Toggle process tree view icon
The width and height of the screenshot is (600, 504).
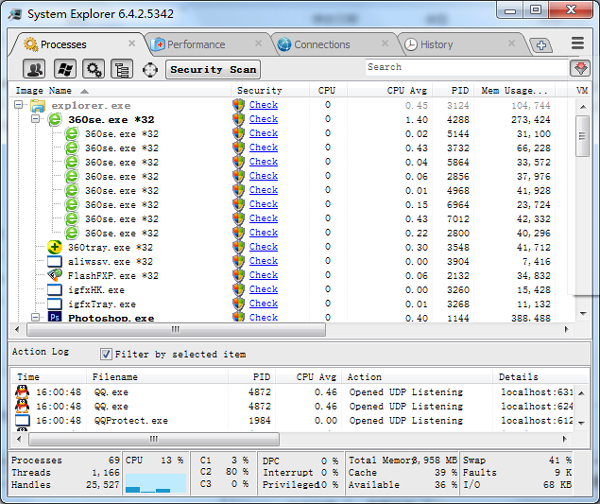pyautogui.click(x=122, y=69)
